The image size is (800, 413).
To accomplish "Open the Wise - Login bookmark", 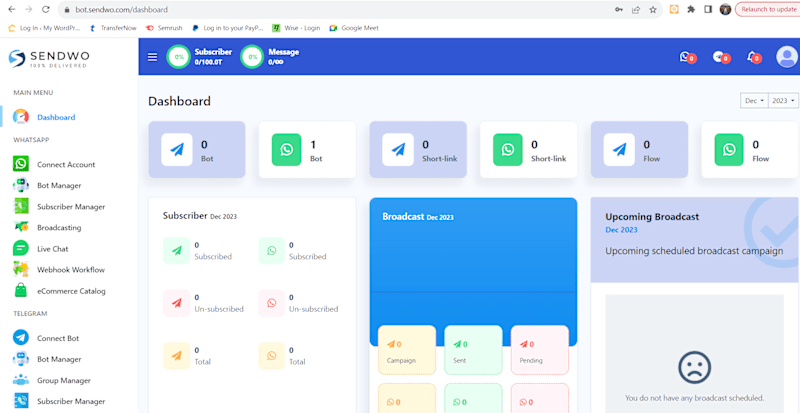I will pos(296,28).
